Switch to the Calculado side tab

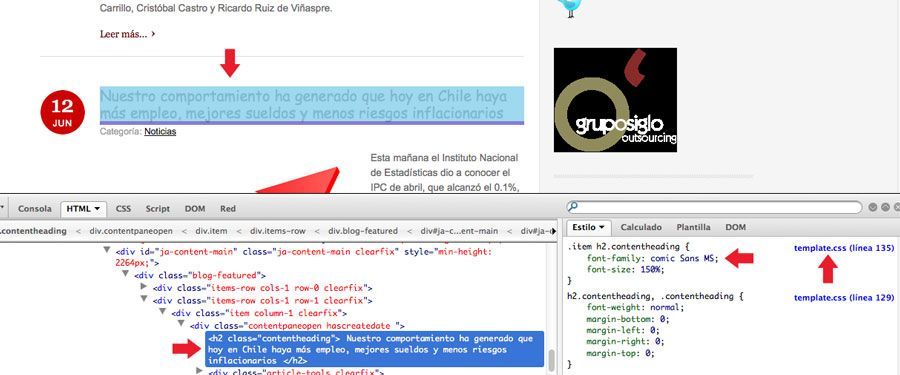(x=641, y=227)
